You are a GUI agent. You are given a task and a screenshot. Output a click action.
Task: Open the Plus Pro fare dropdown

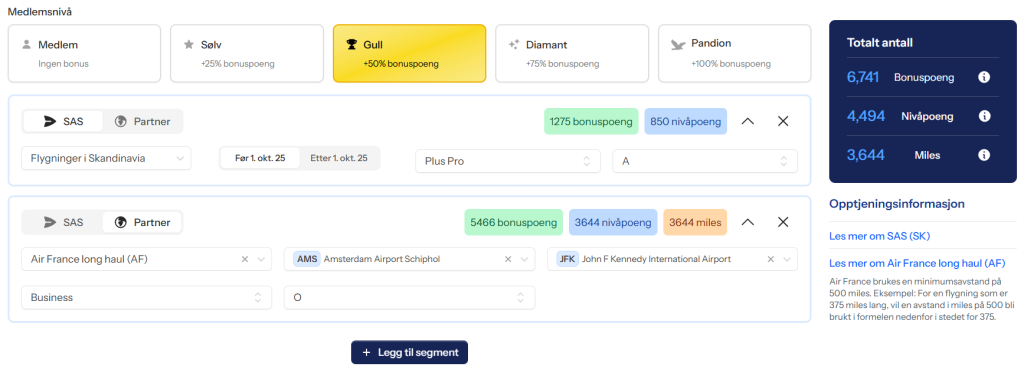[x=507, y=161]
